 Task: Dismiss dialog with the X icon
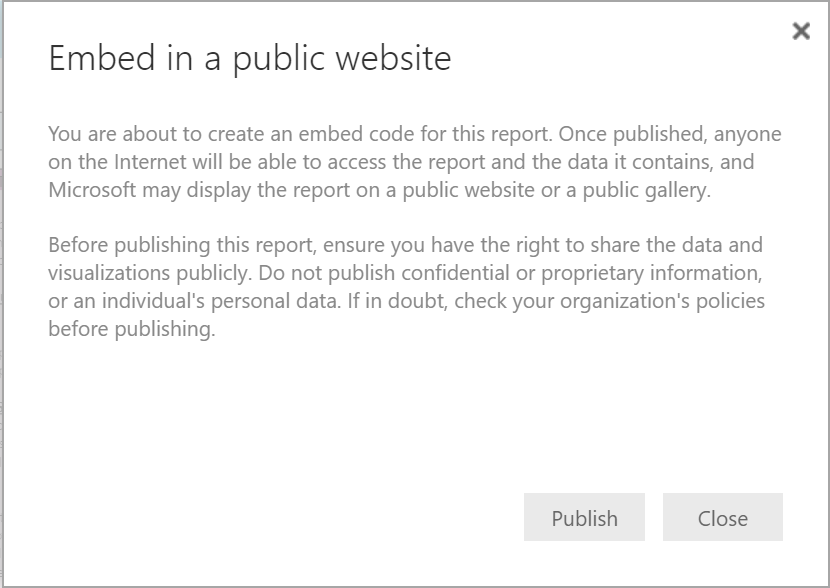pos(801,31)
